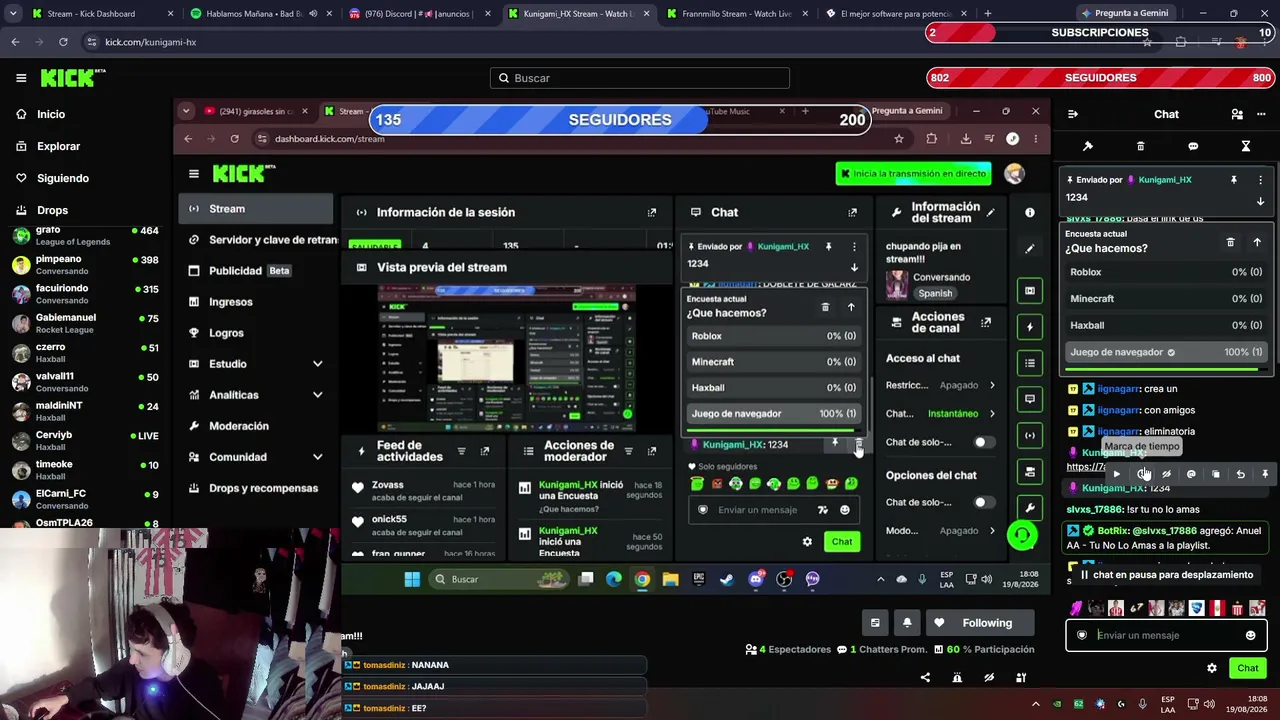Click the hourglass icon in the chat toolbar
Viewport: 1280px width, 720px height.
click(1246, 146)
